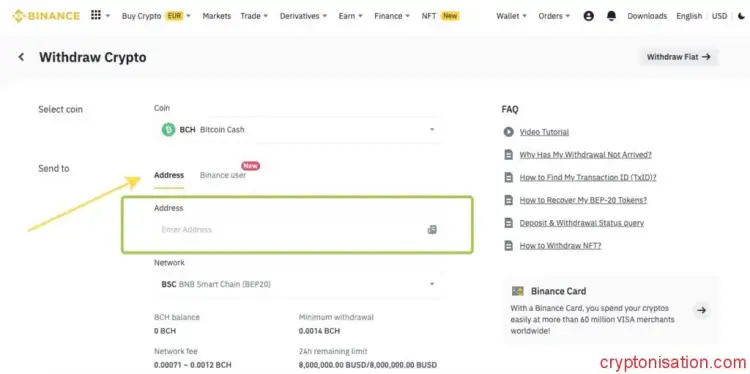750x374 pixels.
Task: Change language from English
Action: (x=689, y=16)
